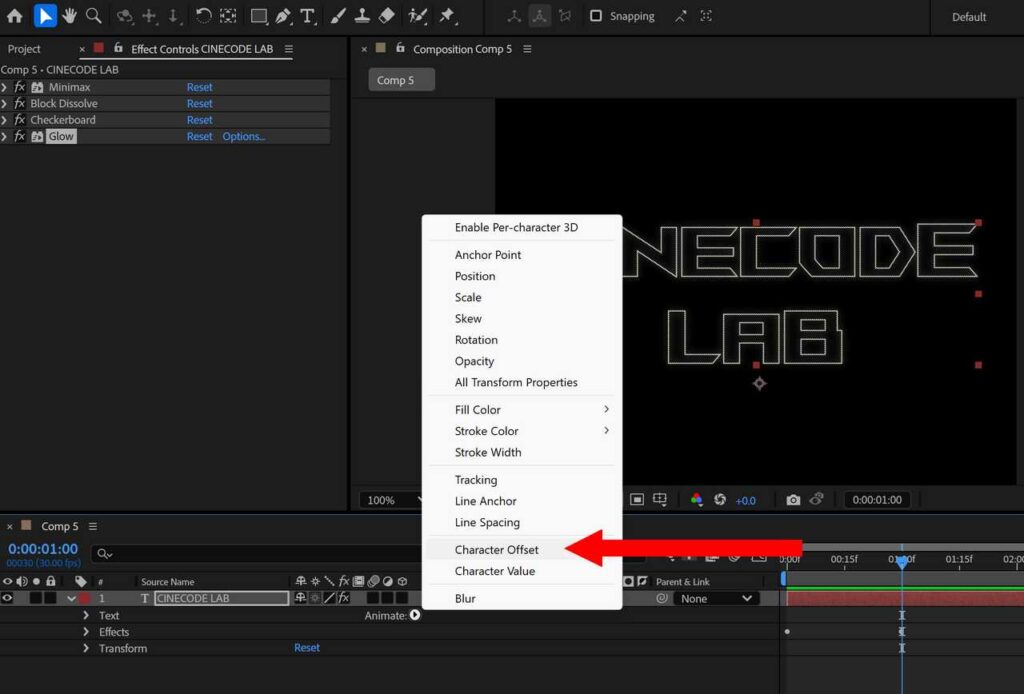Adjust the exposure value +0.0
This screenshot has height=694, width=1024.
(x=745, y=501)
